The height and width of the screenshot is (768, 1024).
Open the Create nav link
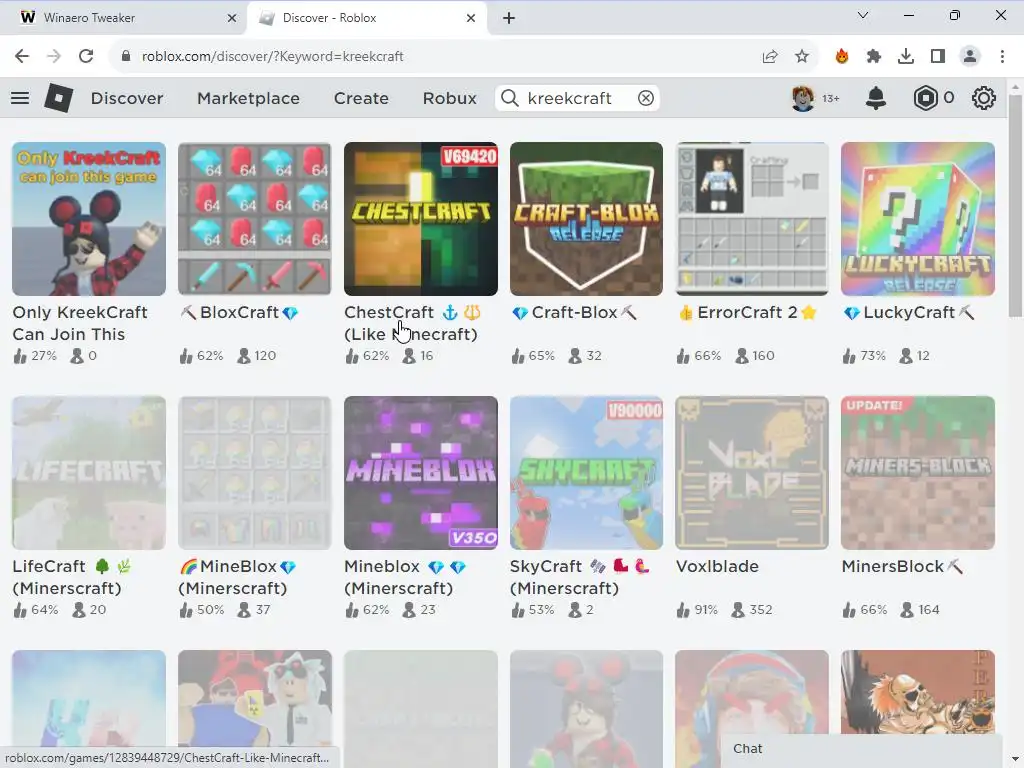(361, 98)
